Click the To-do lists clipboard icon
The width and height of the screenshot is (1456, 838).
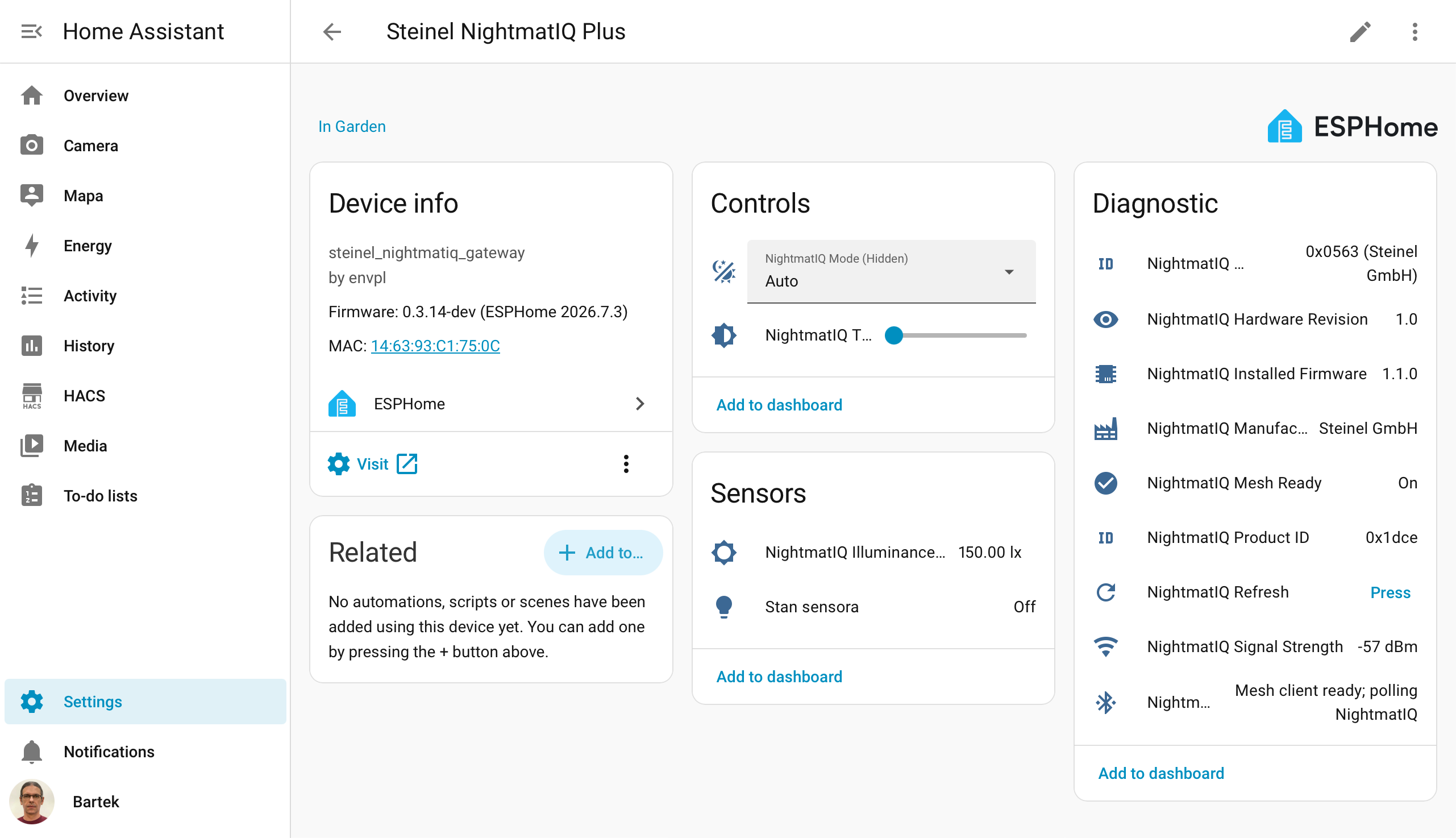[32, 496]
